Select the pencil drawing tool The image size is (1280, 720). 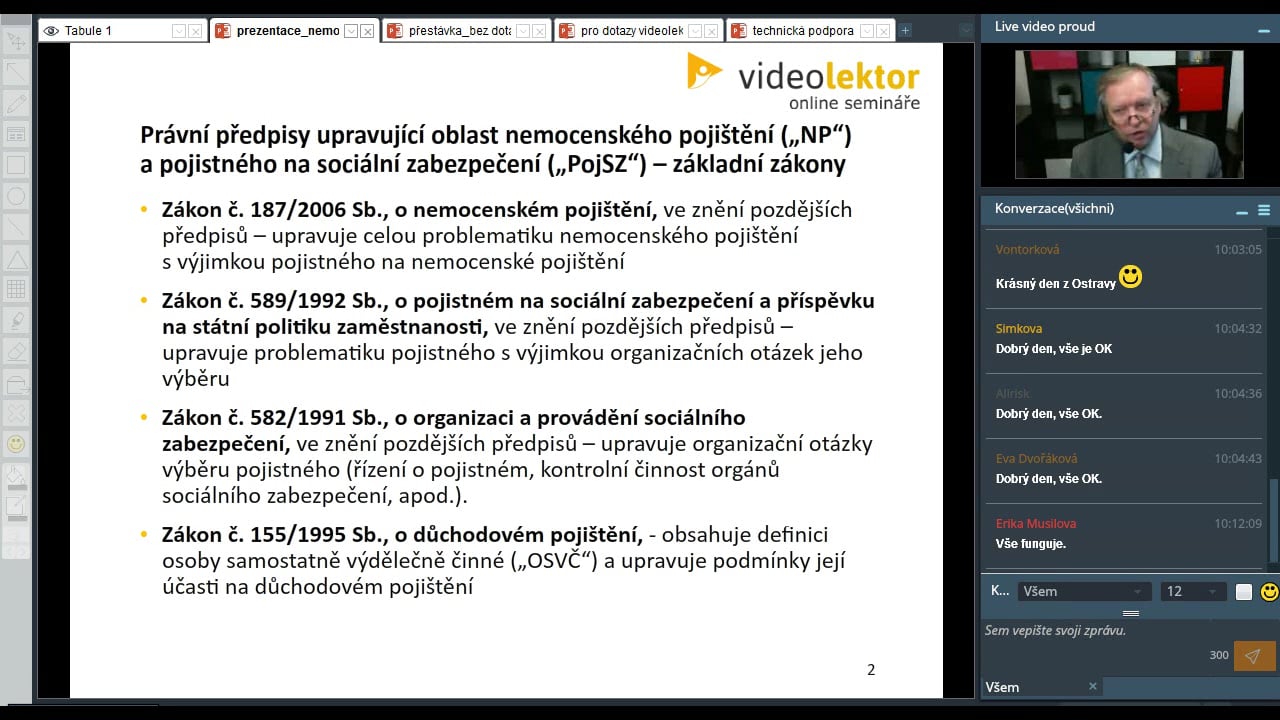coord(16,103)
